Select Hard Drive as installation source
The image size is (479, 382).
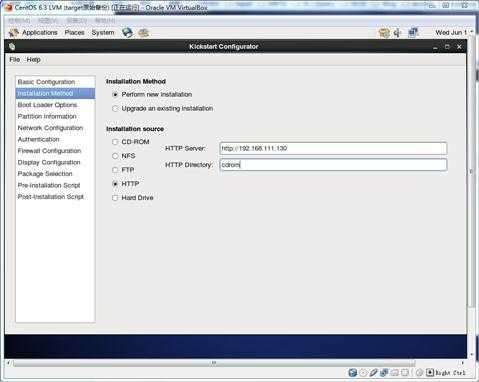[115, 198]
